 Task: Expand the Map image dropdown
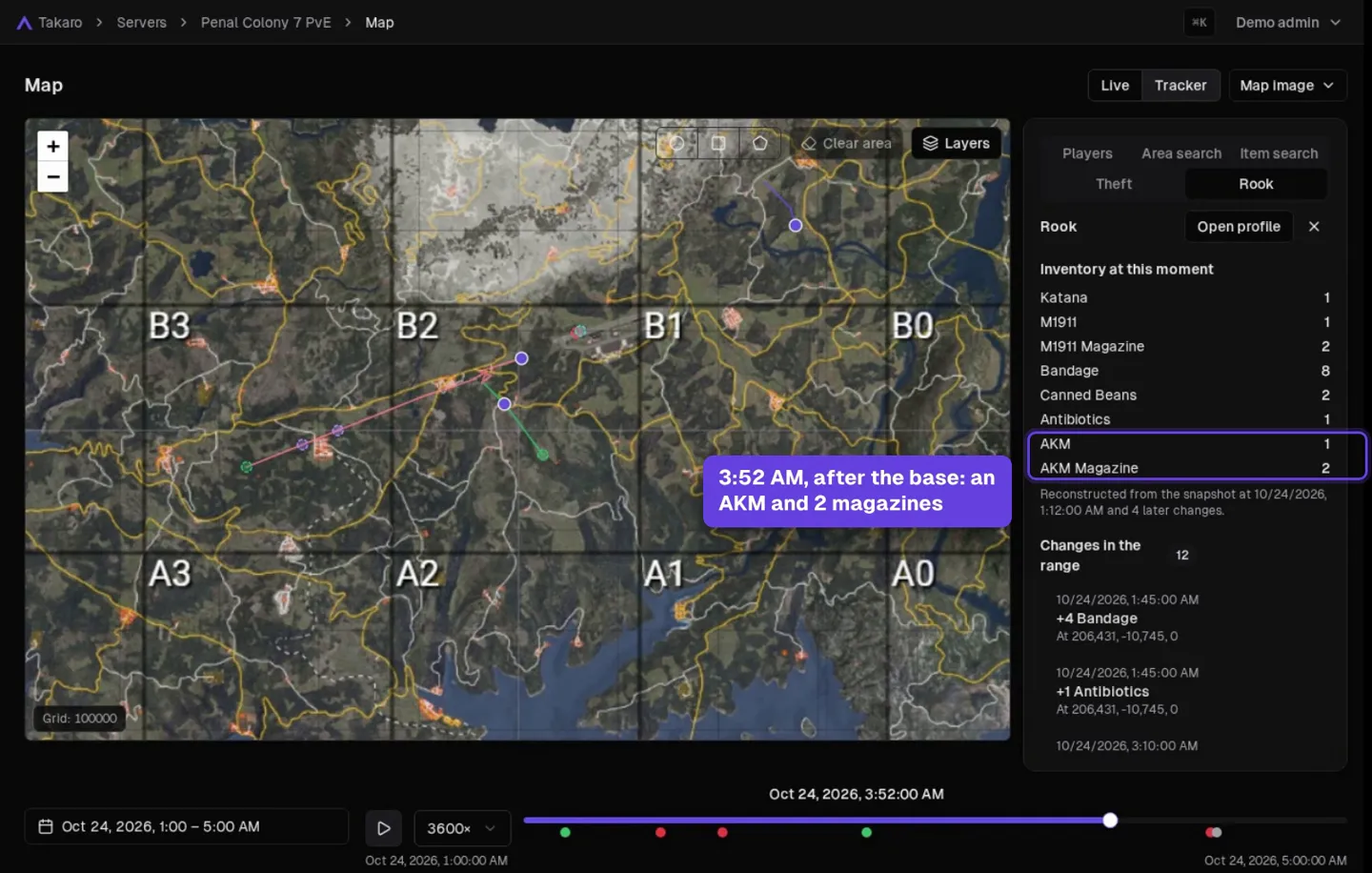tap(1287, 85)
